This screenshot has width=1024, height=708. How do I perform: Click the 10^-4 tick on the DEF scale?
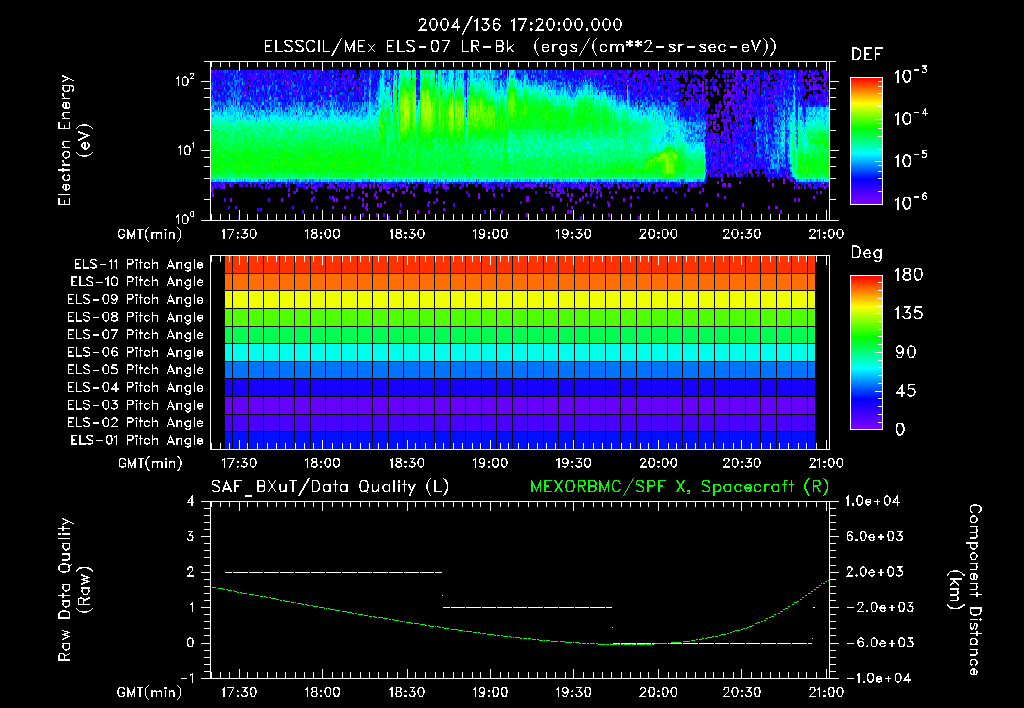tap(910, 118)
